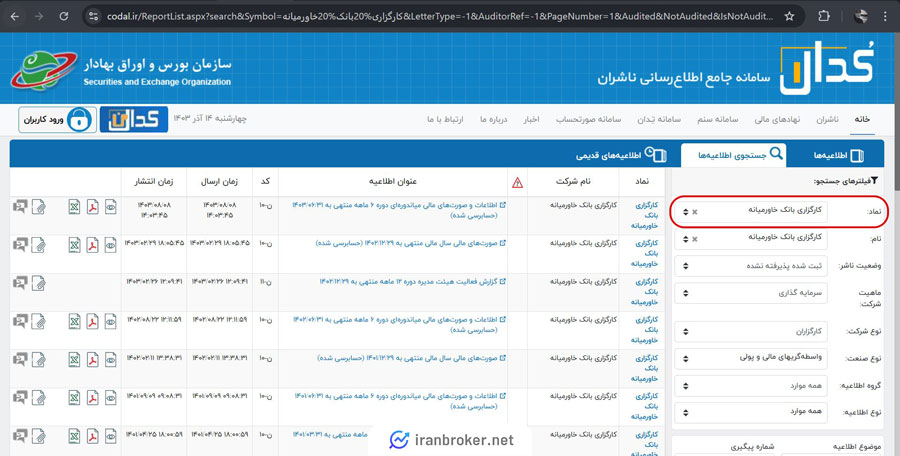Switch to the اطلاعیه‌های قدیمی tab

coord(621,155)
